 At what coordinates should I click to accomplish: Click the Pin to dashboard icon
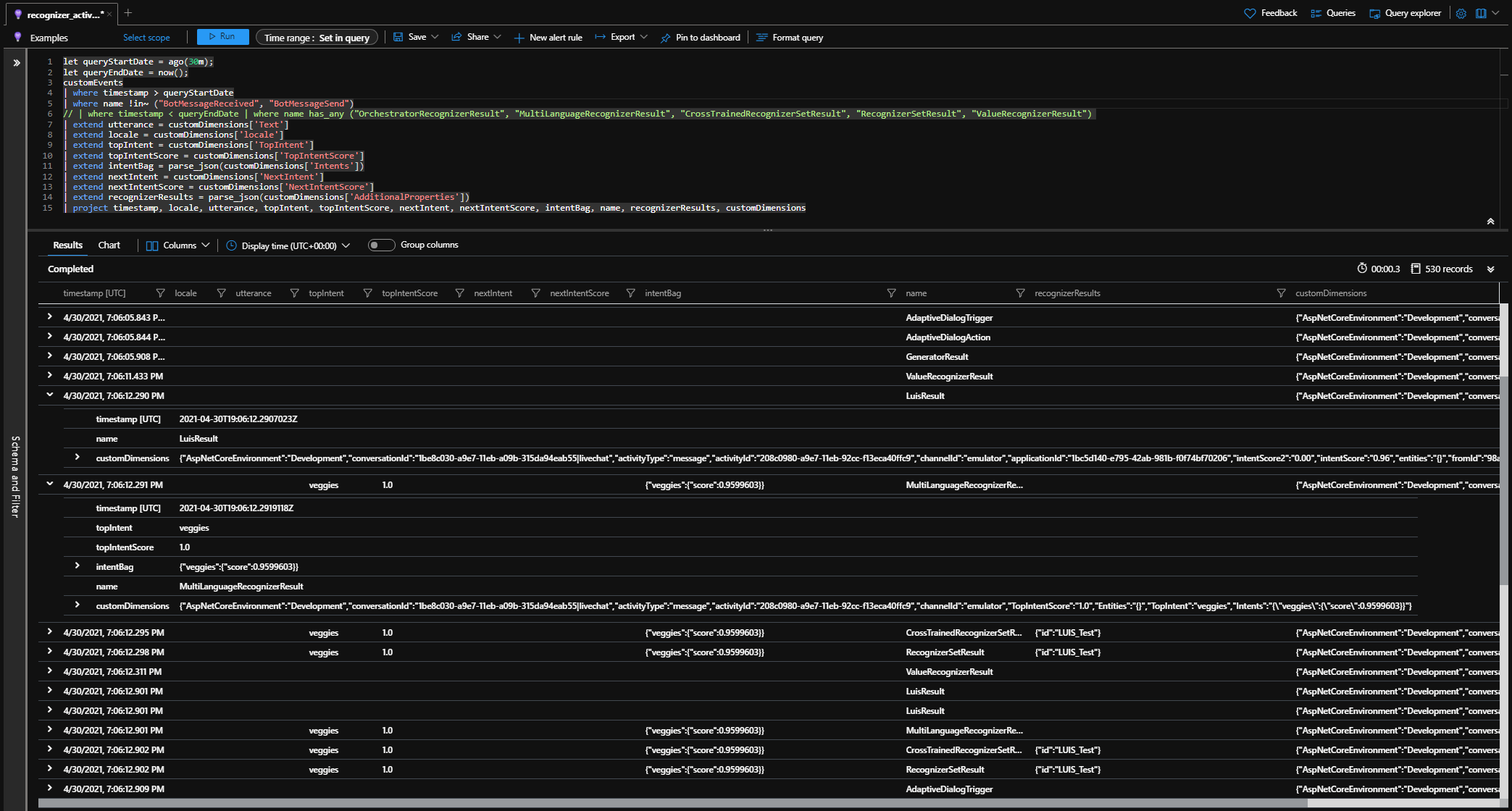click(664, 37)
